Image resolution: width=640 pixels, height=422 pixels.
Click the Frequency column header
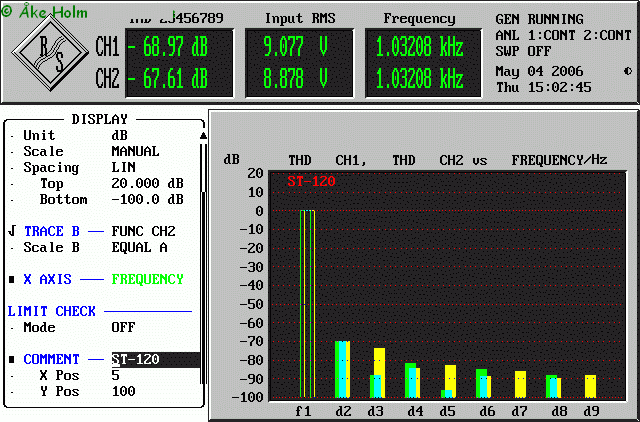(420, 19)
